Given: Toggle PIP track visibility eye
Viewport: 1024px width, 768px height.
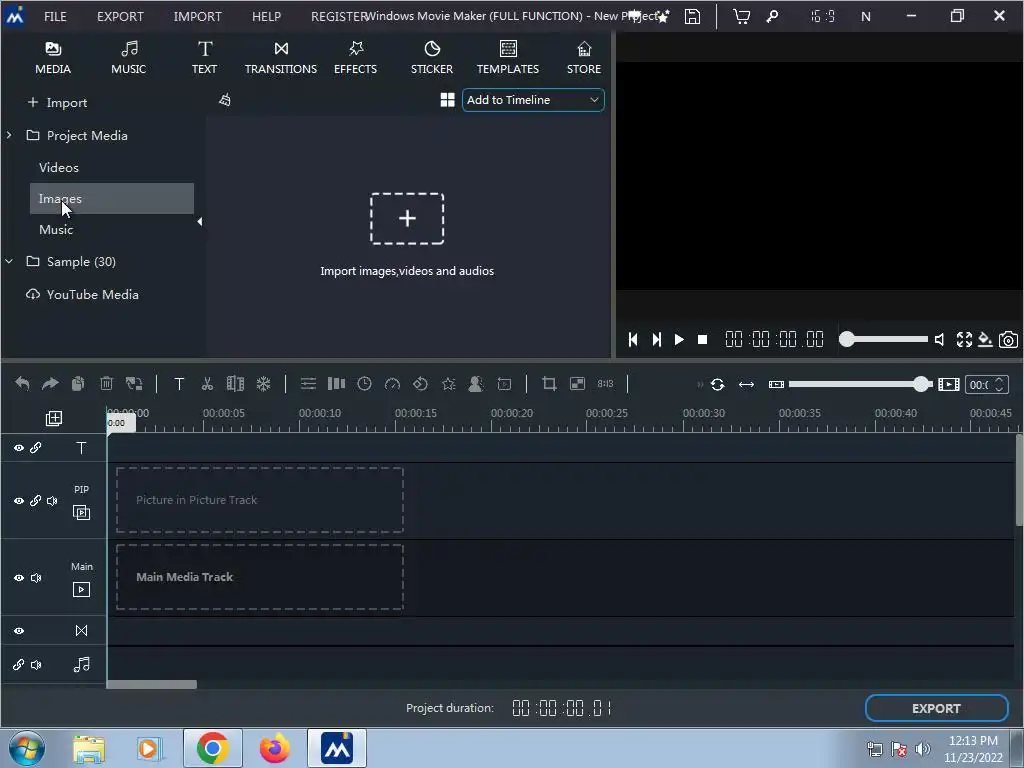Looking at the screenshot, I should (x=19, y=501).
